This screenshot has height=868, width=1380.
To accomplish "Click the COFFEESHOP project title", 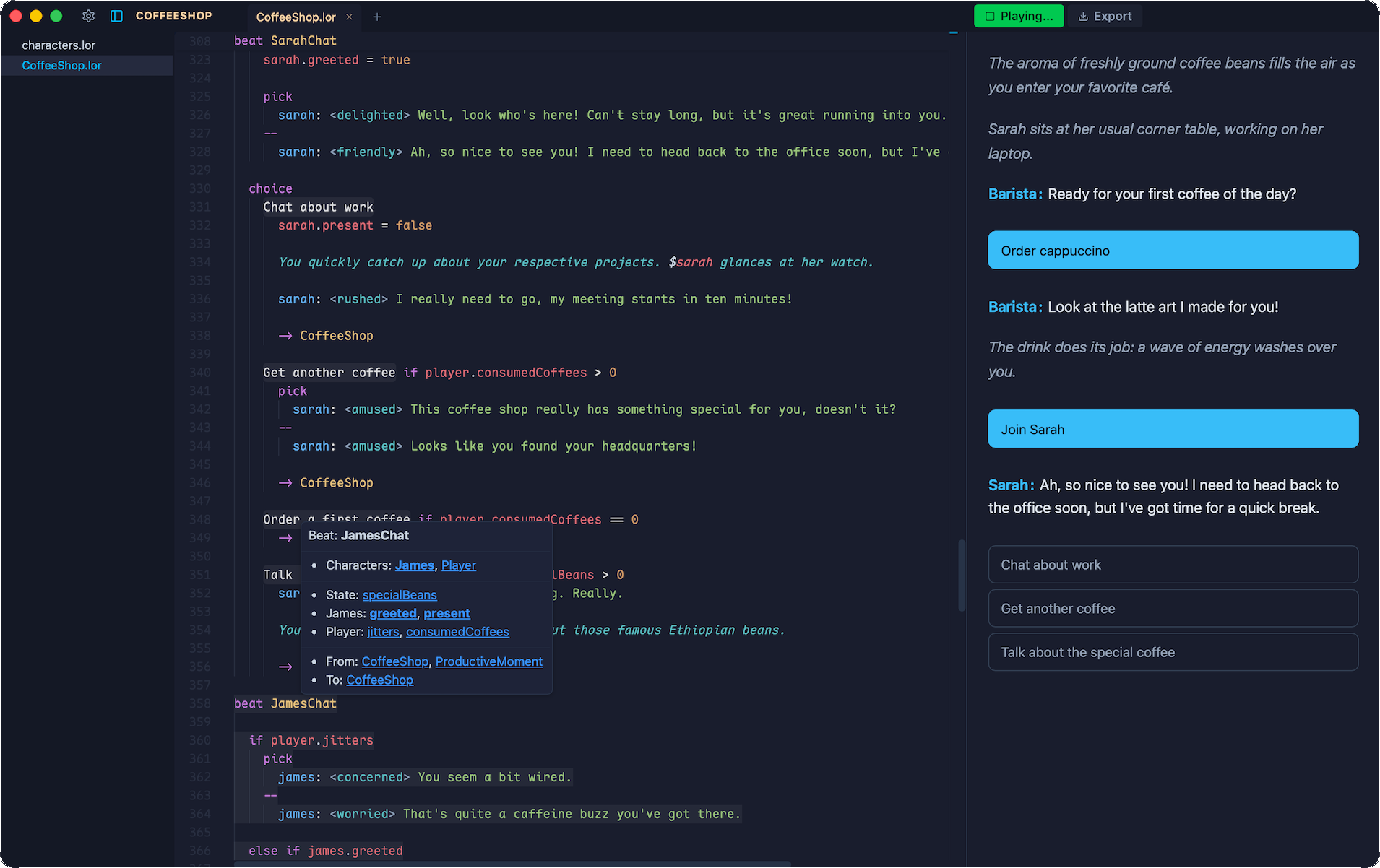I will pos(173,16).
